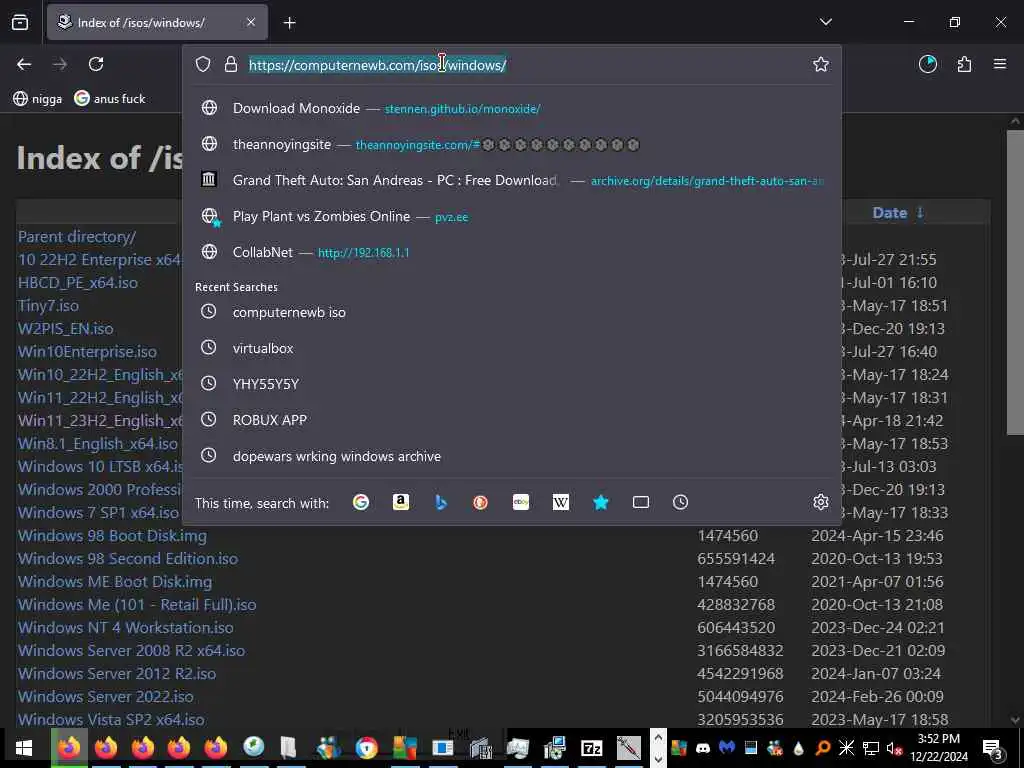This screenshot has height=768, width=1024.
Task: Select CollabNet 192.168.1.1 suggestion
Action: pos(511,252)
